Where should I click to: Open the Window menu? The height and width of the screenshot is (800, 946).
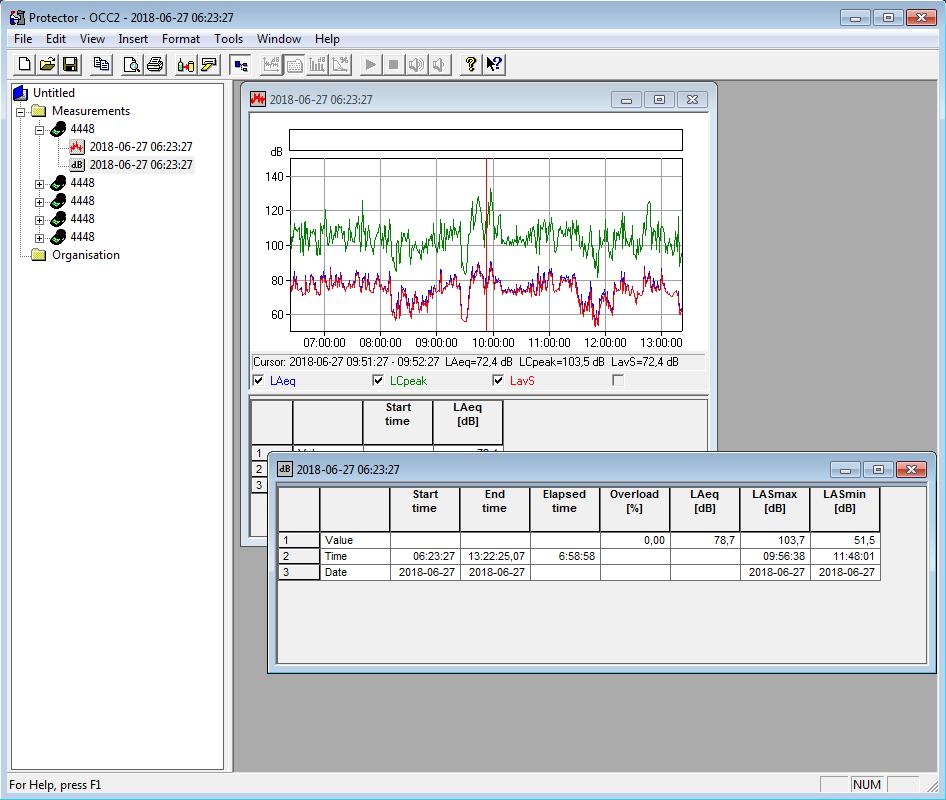279,39
